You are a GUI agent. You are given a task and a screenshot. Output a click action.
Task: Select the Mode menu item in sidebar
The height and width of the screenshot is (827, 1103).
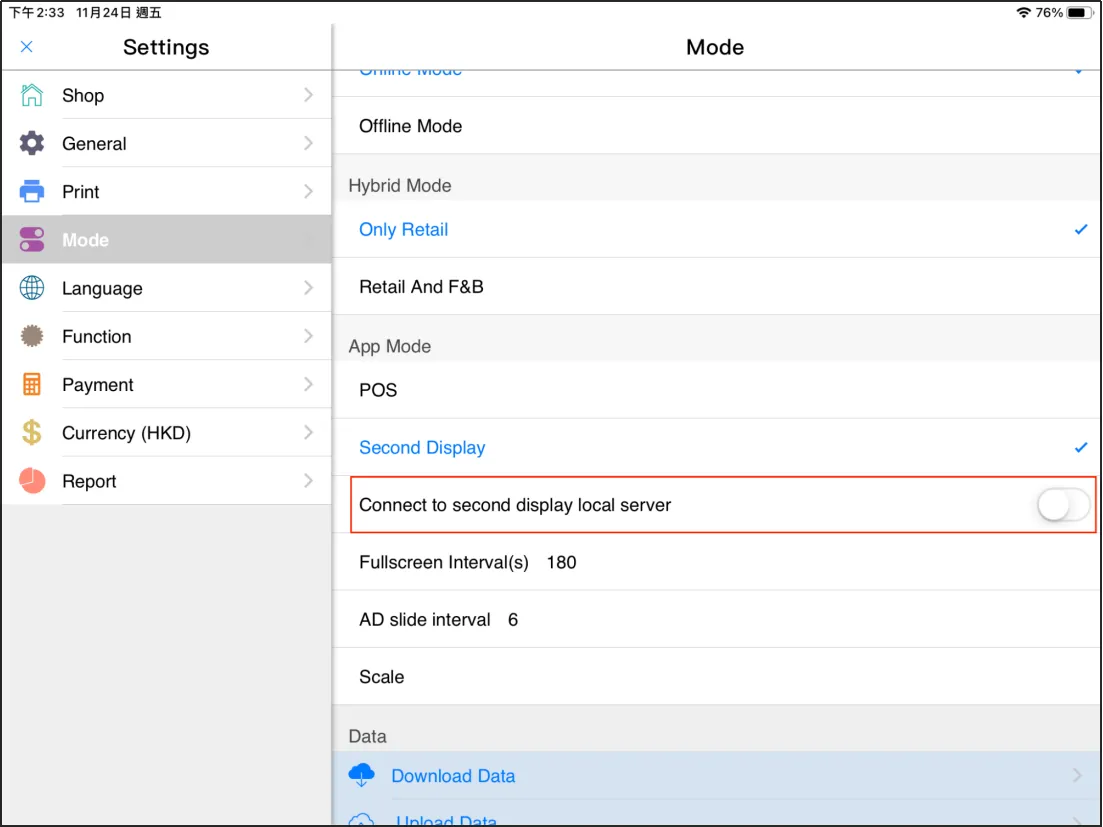(85, 240)
